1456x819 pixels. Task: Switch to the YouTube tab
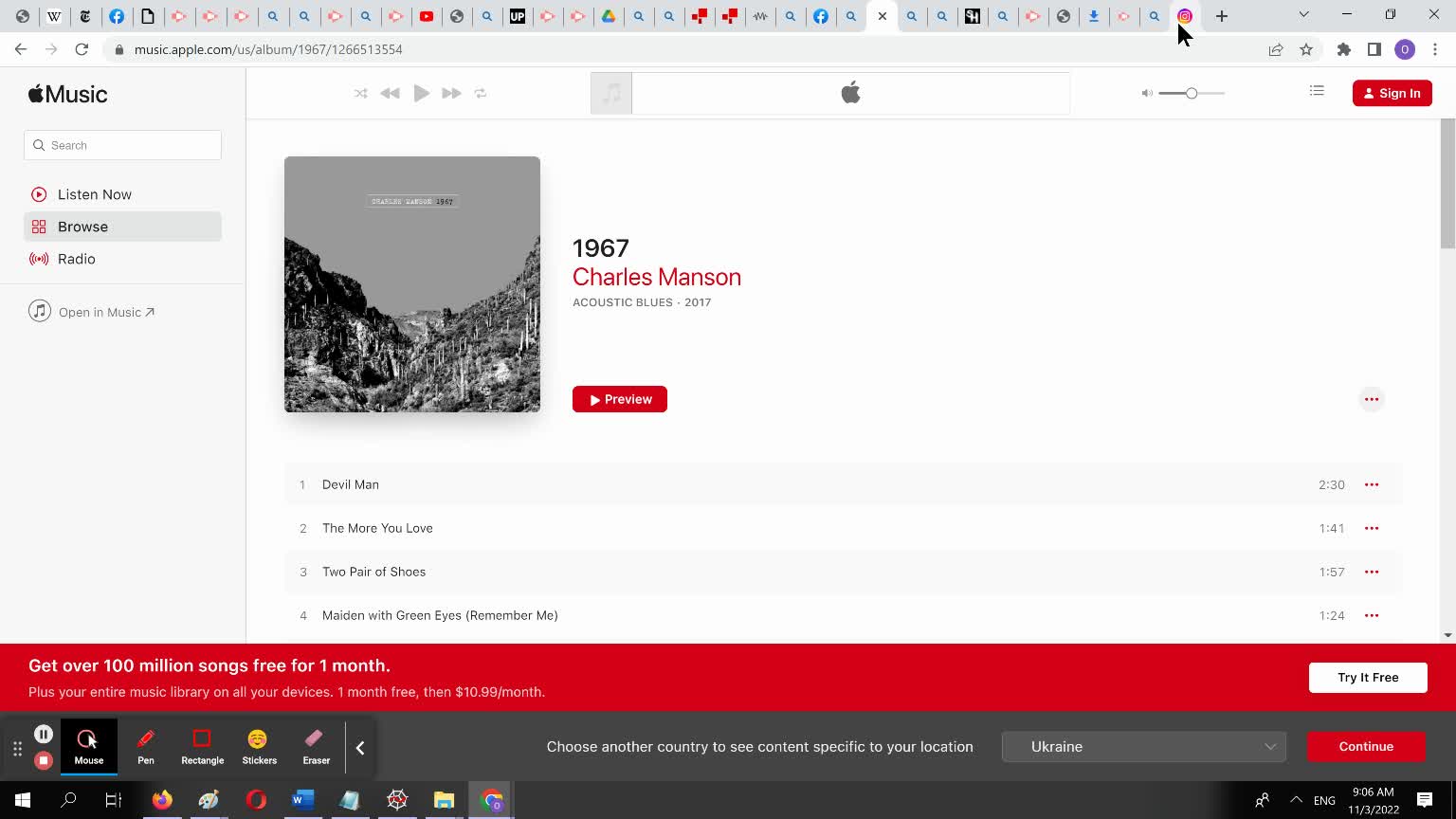(427, 16)
